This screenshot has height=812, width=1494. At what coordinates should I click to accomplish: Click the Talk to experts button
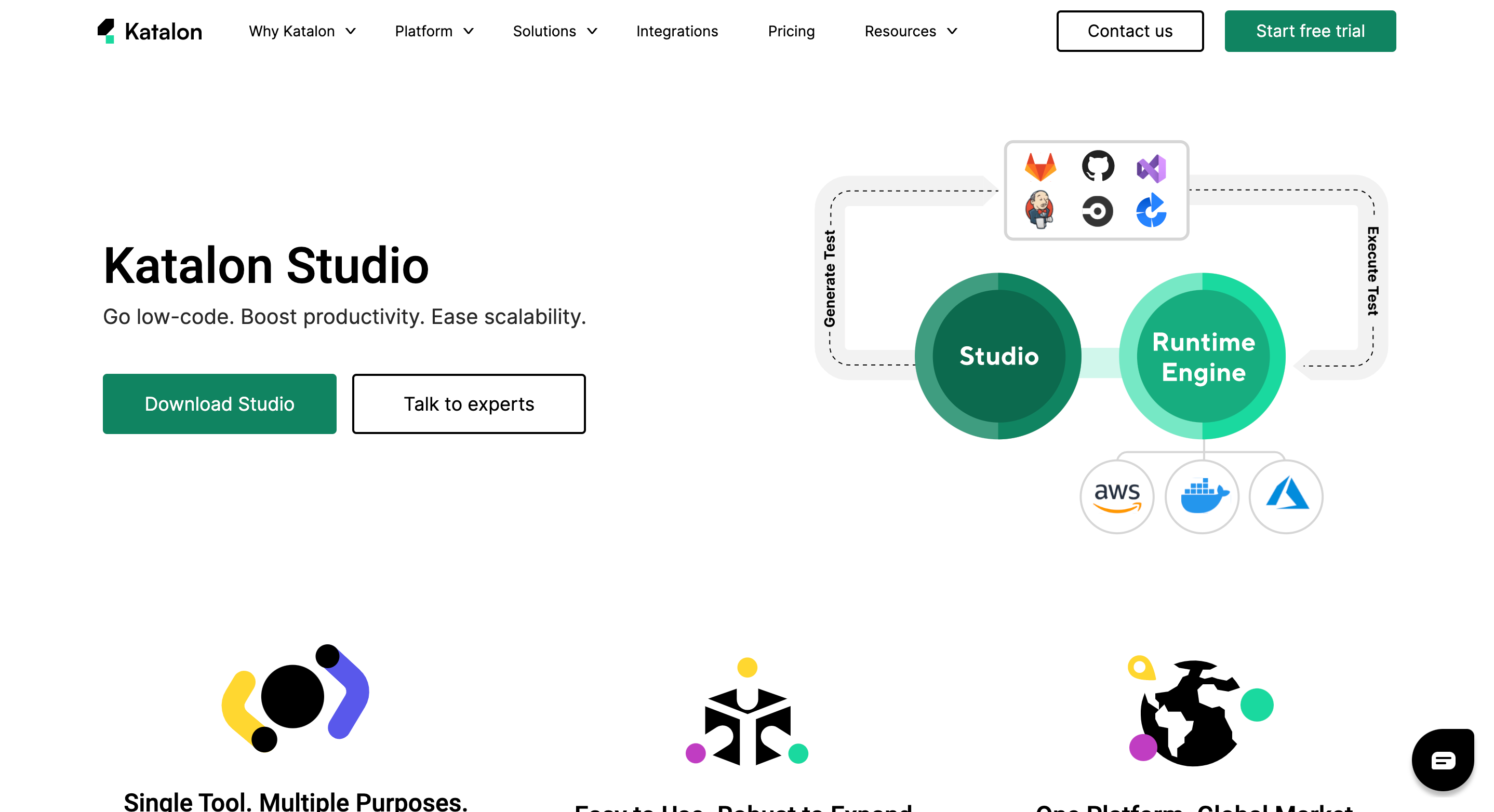pyautogui.click(x=469, y=404)
